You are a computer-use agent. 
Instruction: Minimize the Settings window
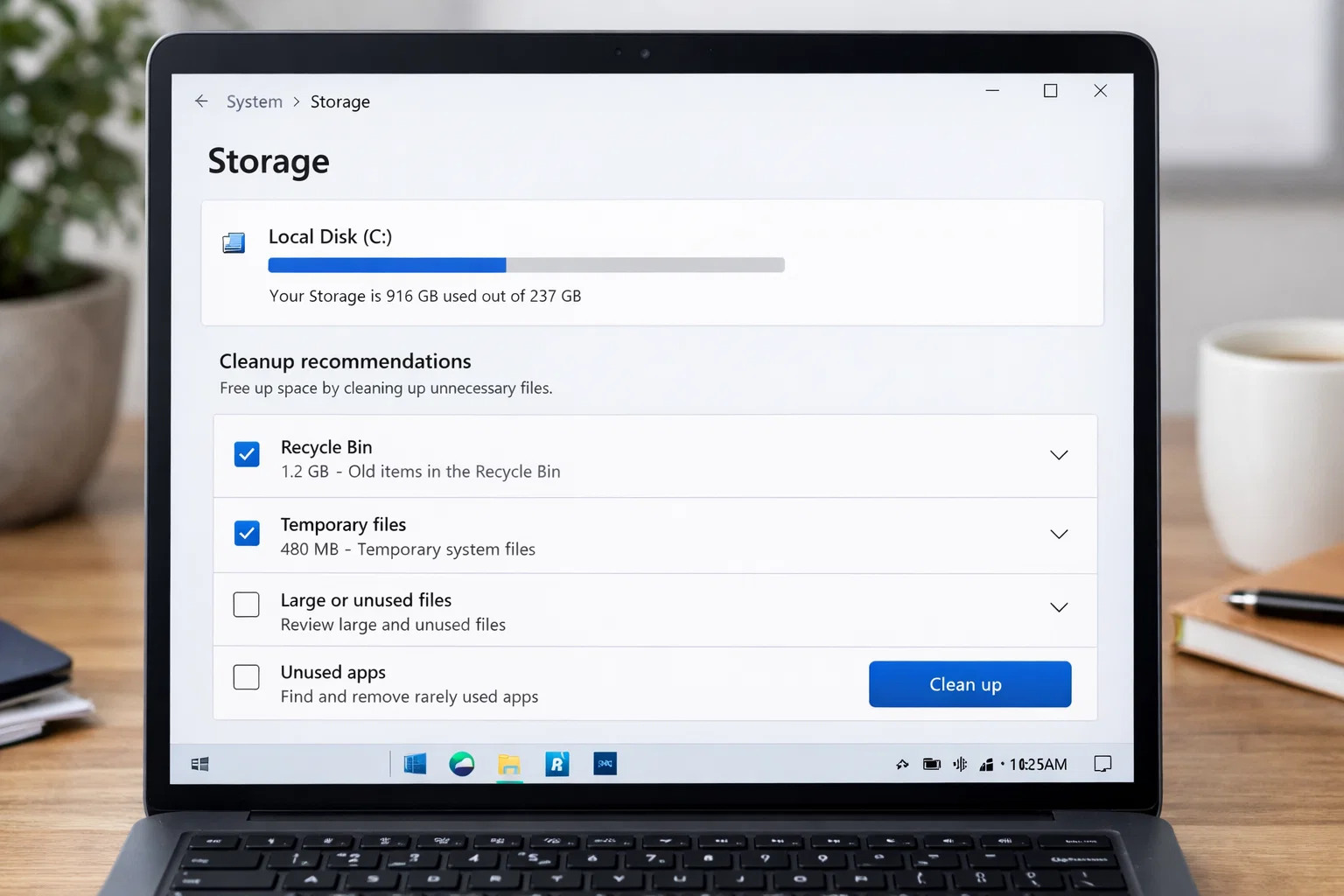992,90
